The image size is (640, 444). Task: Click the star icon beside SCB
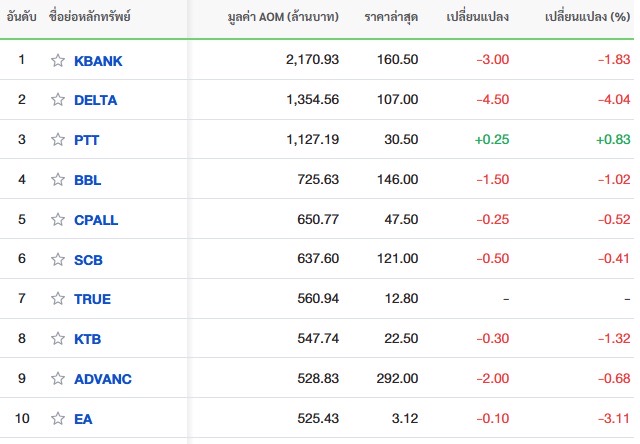(x=58, y=260)
